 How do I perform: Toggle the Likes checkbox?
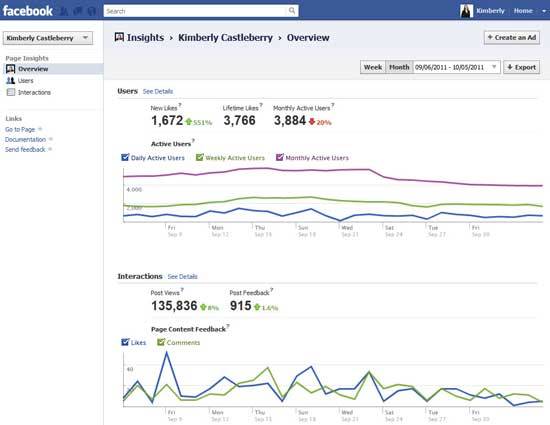[125, 342]
